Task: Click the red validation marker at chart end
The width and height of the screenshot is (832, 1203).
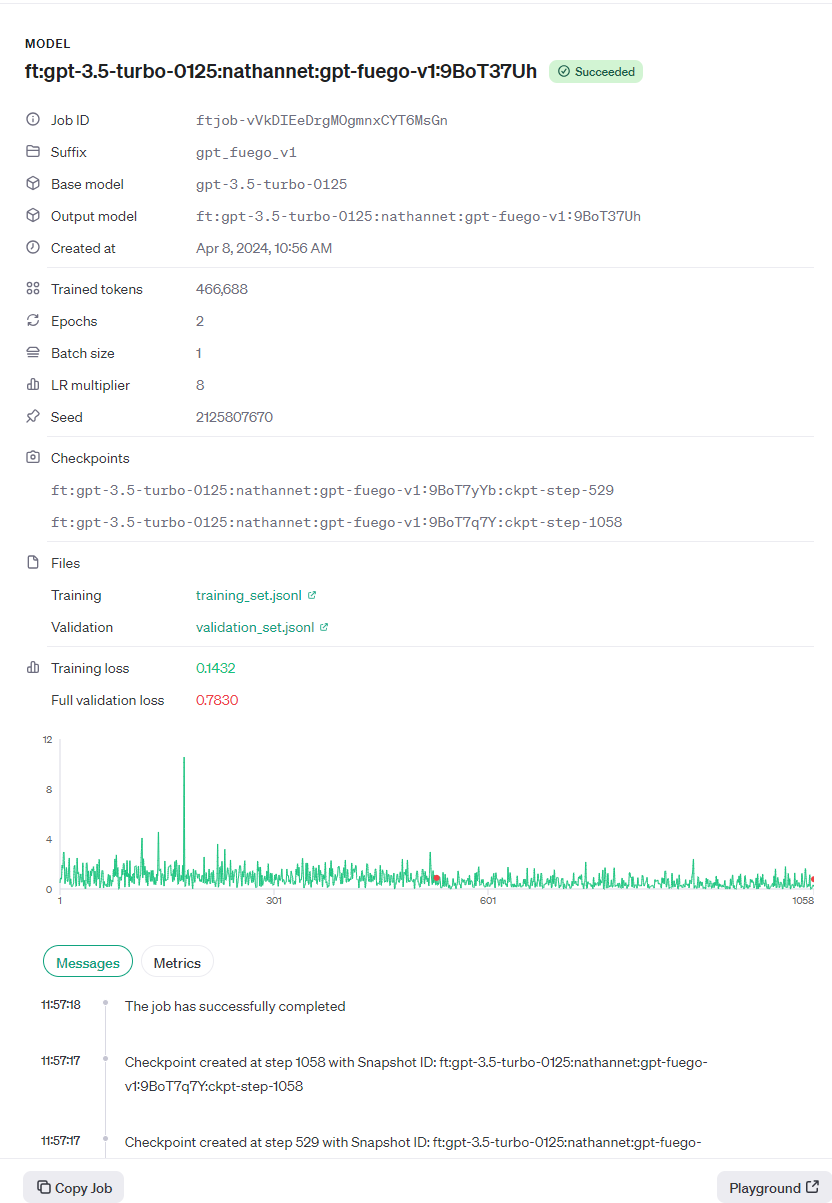Action: [x=813, y=879]
